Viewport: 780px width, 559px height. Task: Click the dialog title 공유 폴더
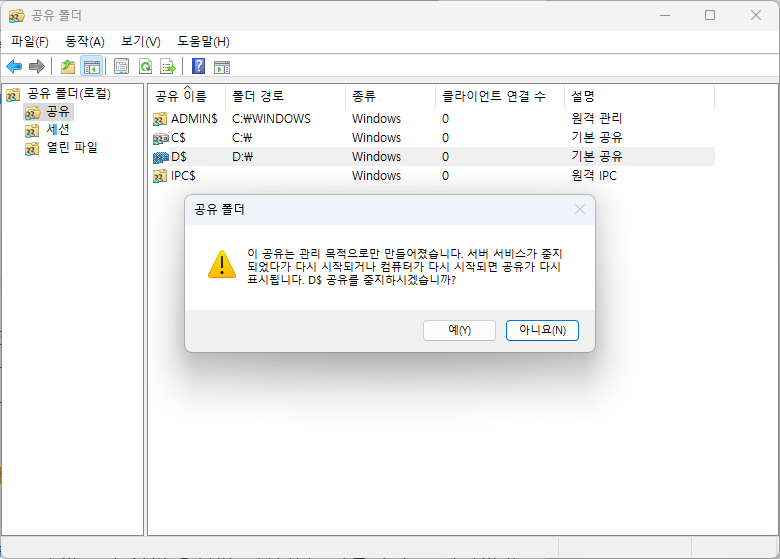coord(219,209)
